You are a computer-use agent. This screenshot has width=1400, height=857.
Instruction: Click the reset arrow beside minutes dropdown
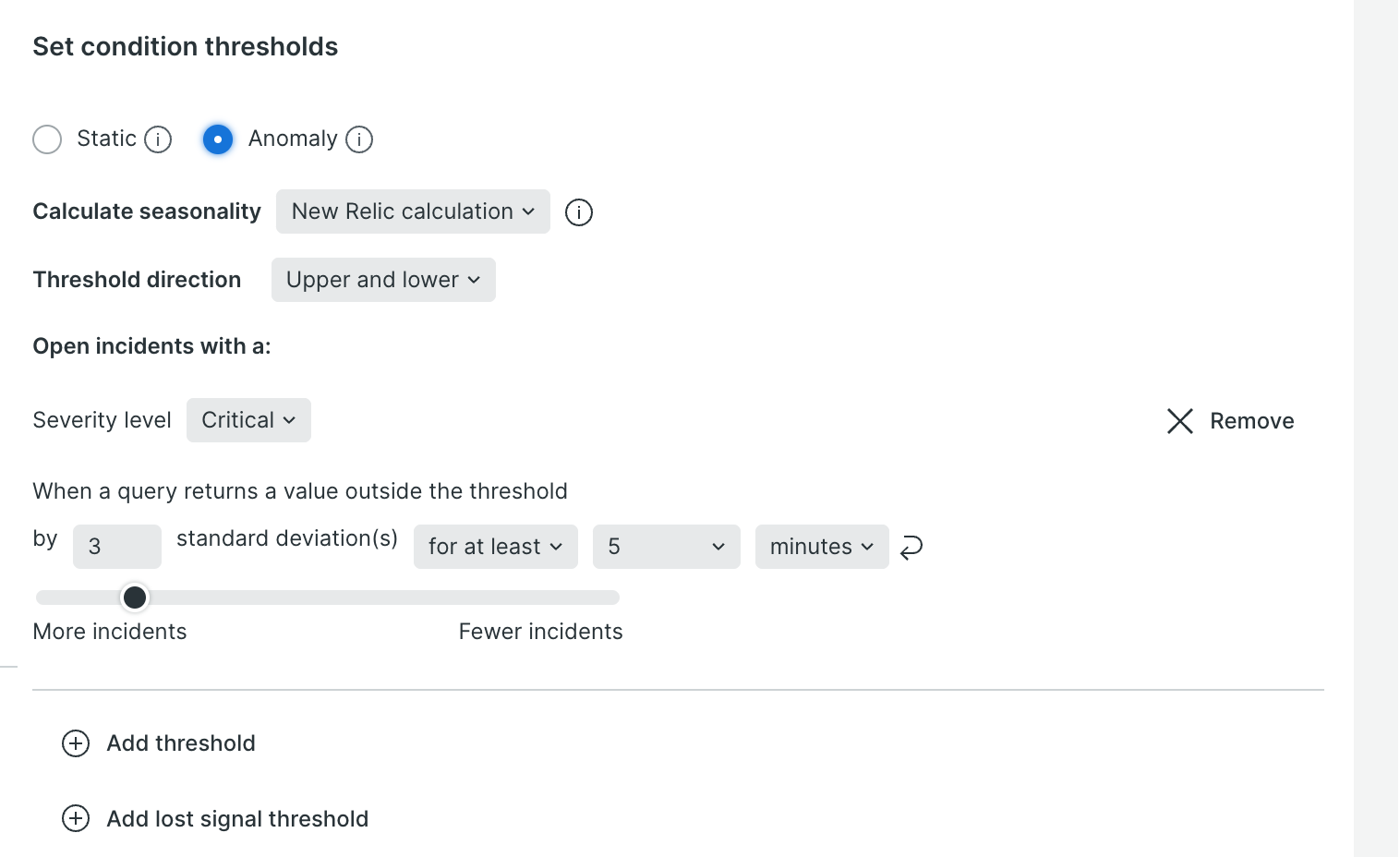(911, 547)
